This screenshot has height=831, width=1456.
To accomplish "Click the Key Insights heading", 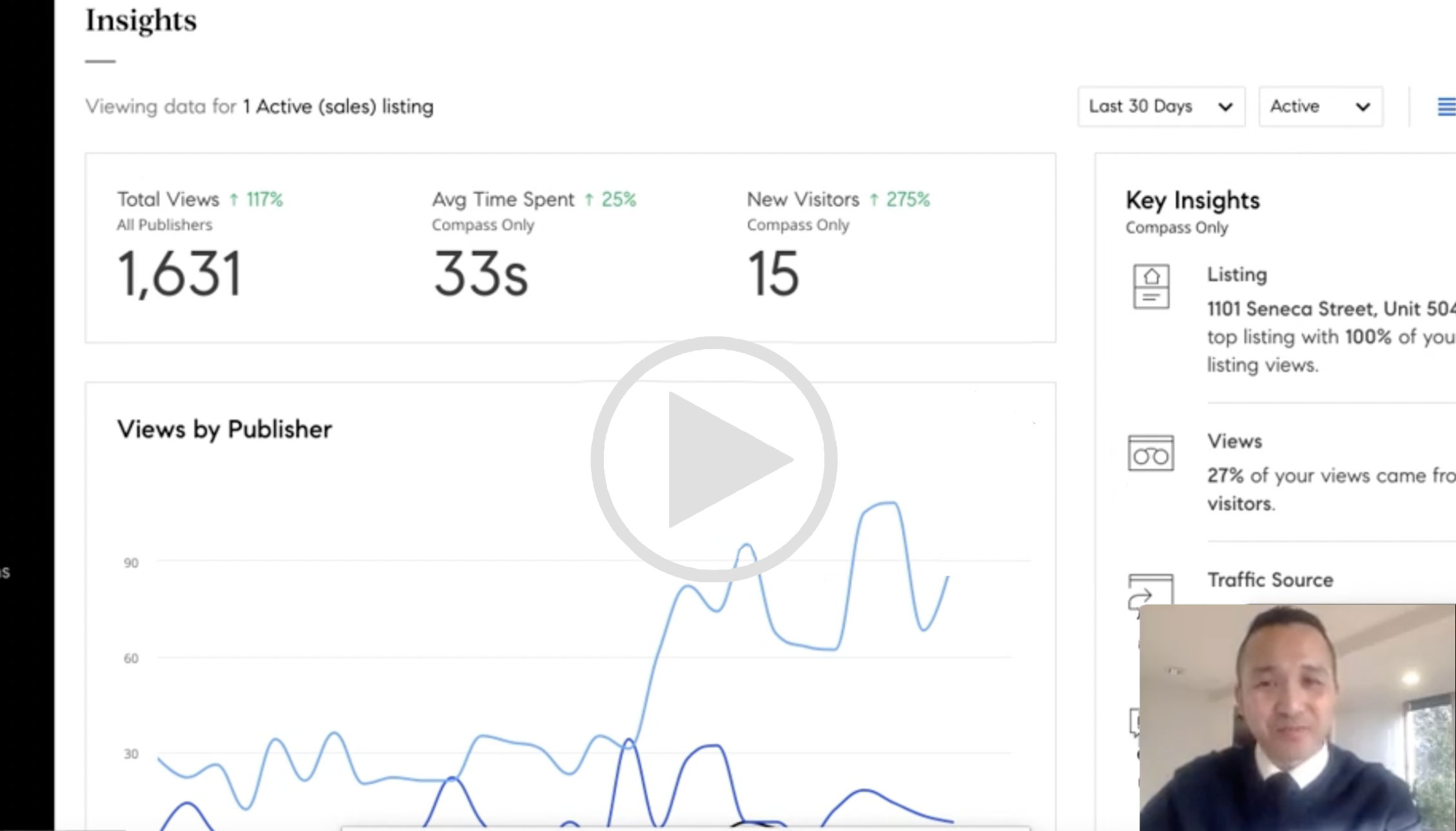I will (x=1192, y=200).
